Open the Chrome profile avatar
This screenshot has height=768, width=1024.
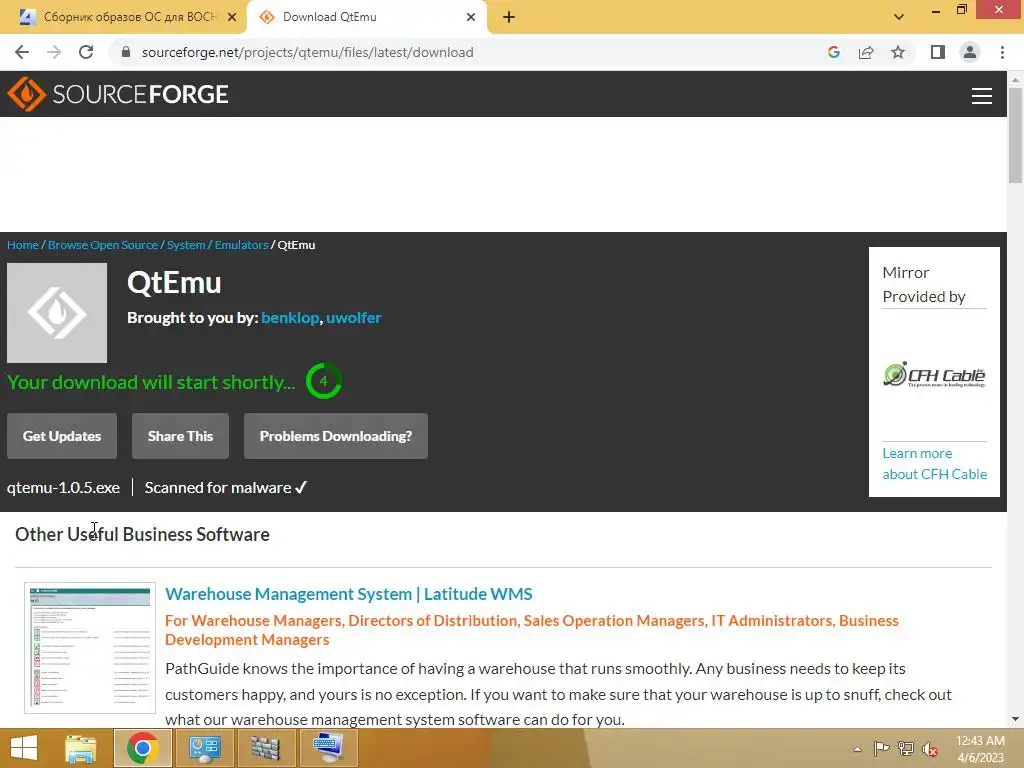[x=970, y=52]
